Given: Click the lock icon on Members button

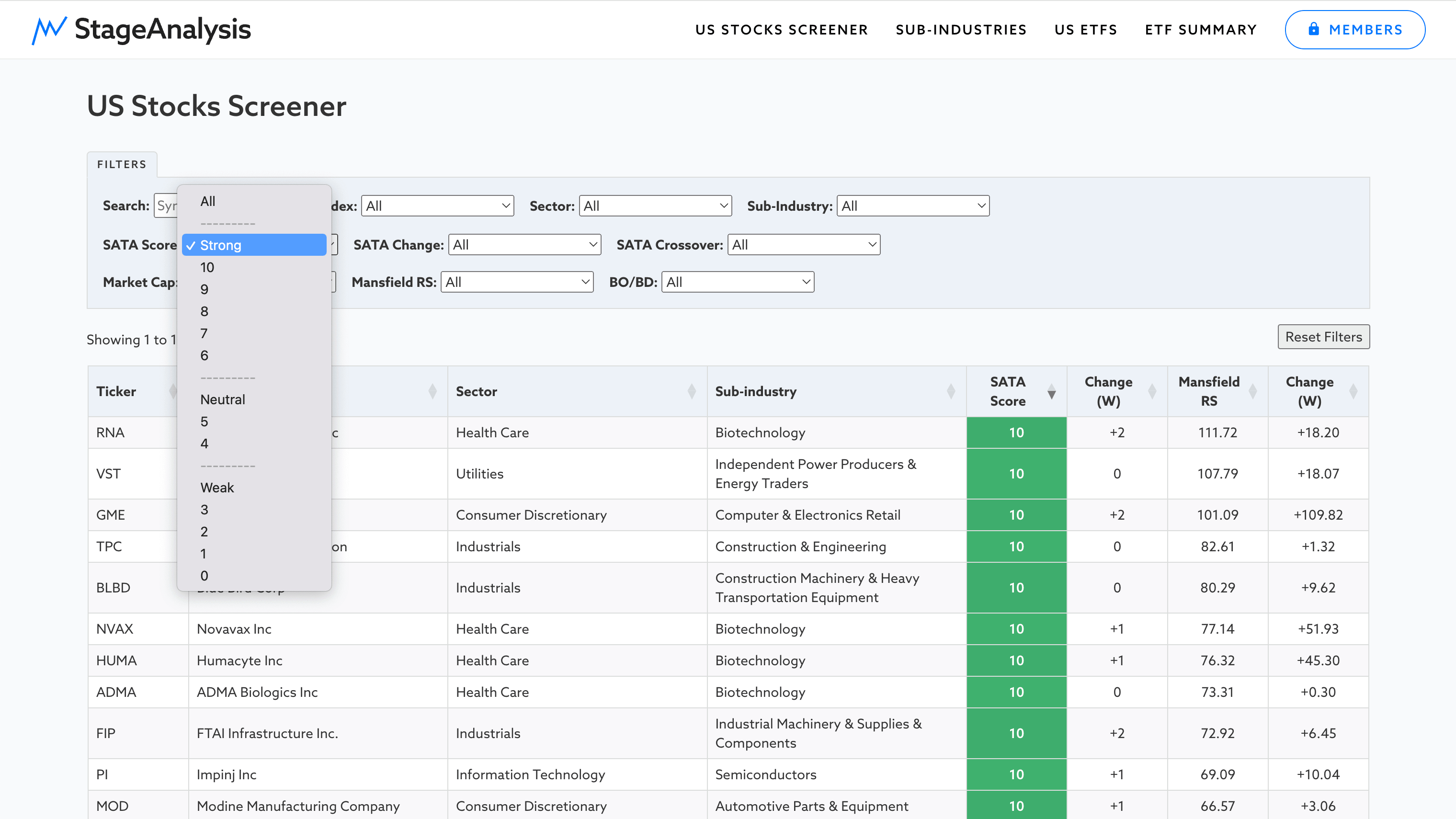Looking at the screenshot, I should coord(1314,29).
